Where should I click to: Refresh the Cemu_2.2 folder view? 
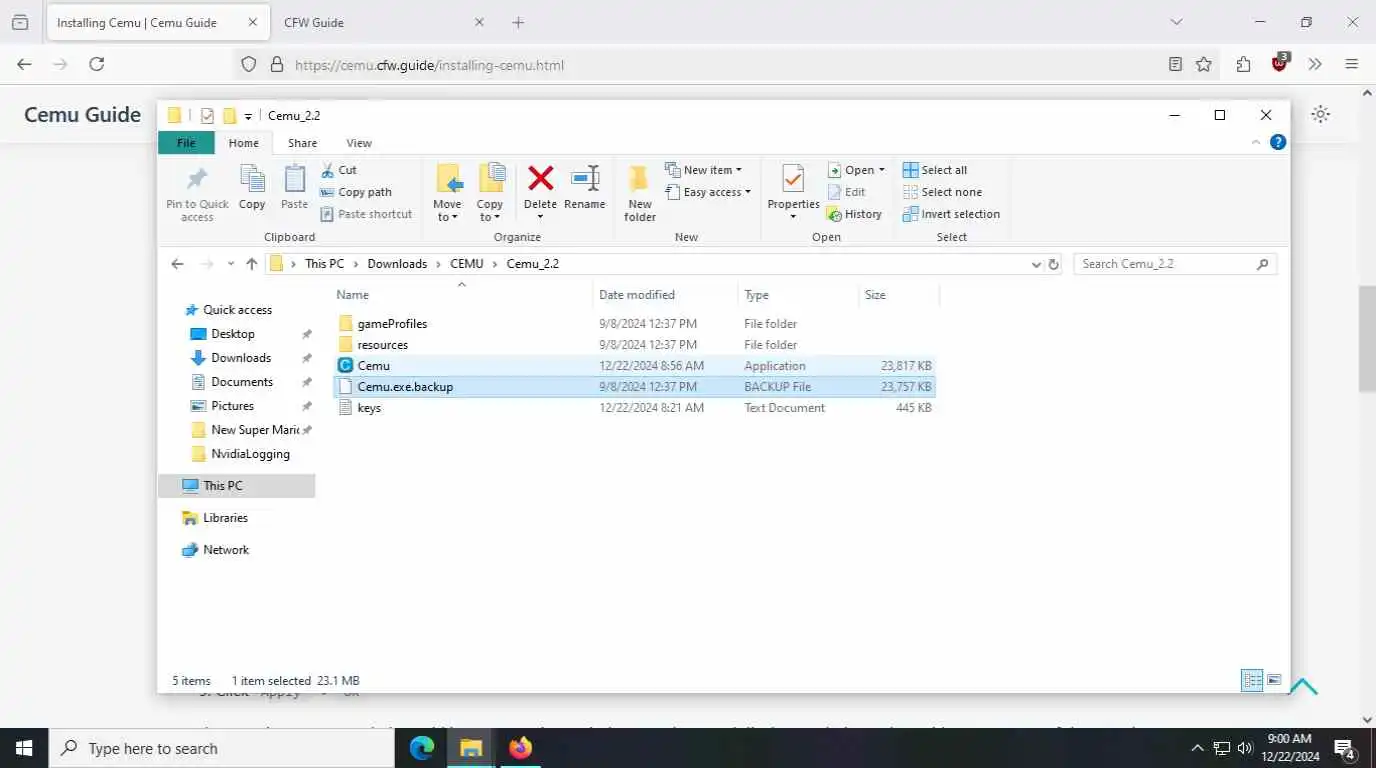(x=1053, y=264)
